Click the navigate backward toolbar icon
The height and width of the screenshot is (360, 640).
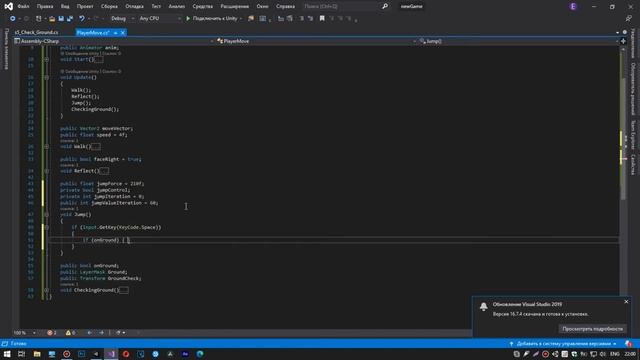point(13,18)
